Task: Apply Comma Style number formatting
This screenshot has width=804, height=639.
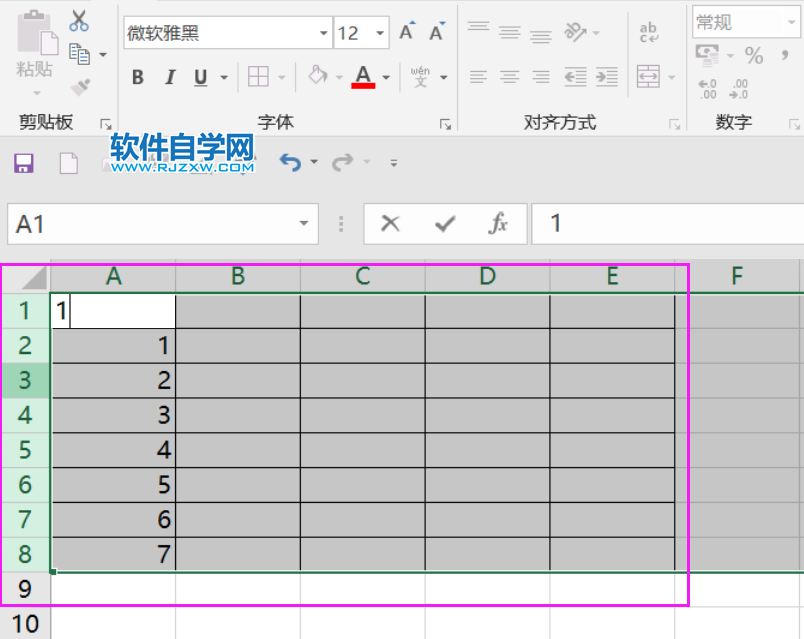Action: tap(785, 55)
